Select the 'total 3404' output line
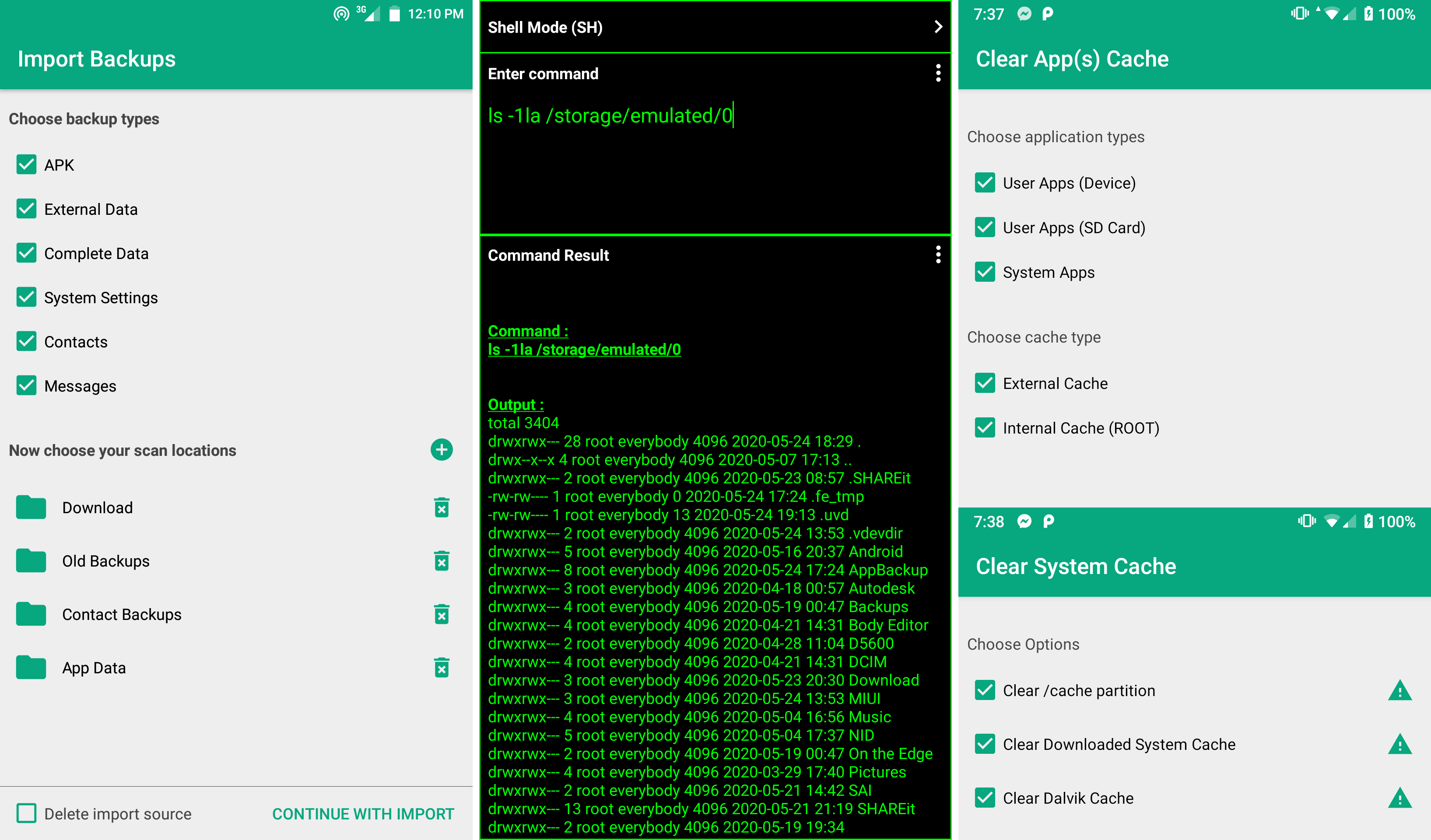This screenshot has height=840, width=1431. pos(523,423)
